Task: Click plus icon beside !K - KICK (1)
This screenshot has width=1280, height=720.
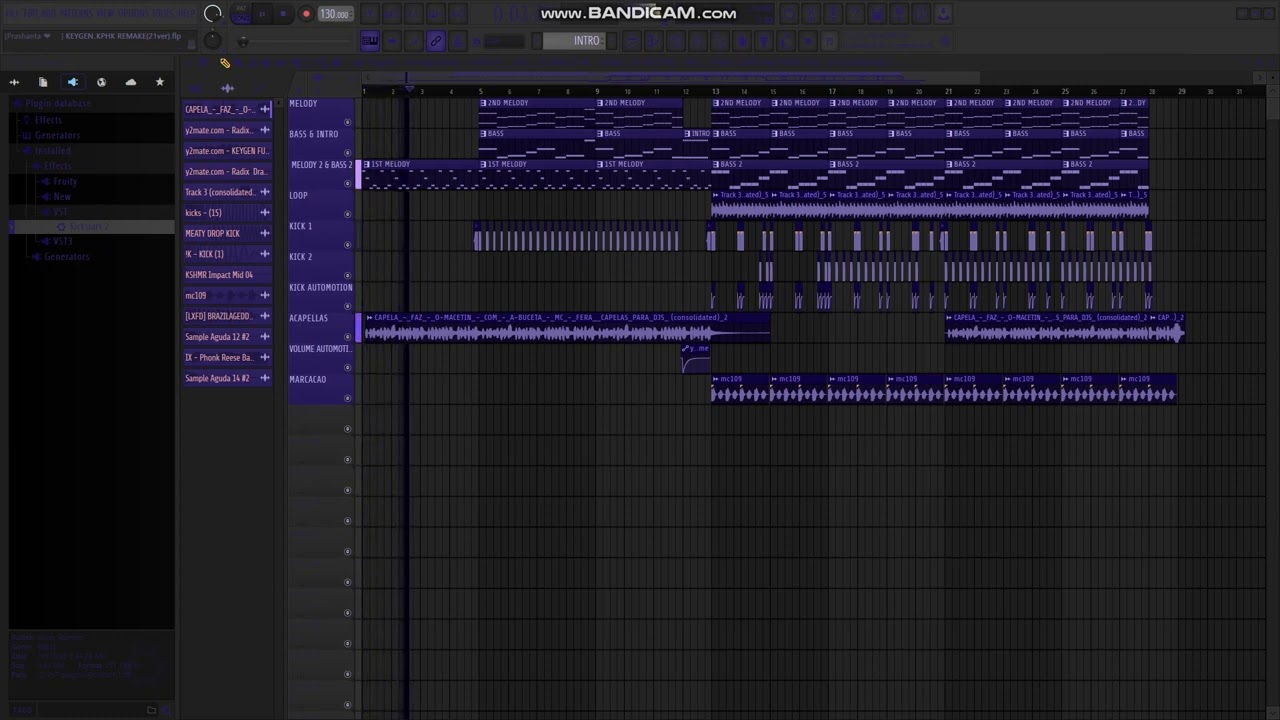Action: 265,254
